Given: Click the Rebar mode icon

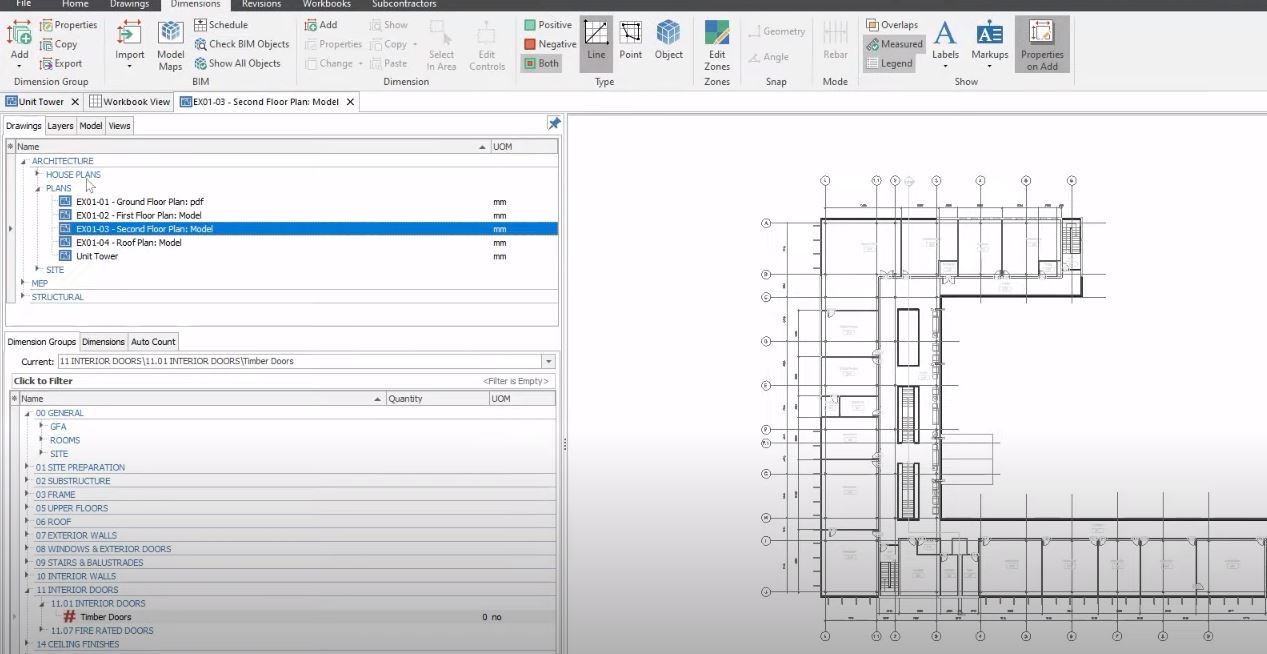Looking at the screenshot, I should point(835,40).
